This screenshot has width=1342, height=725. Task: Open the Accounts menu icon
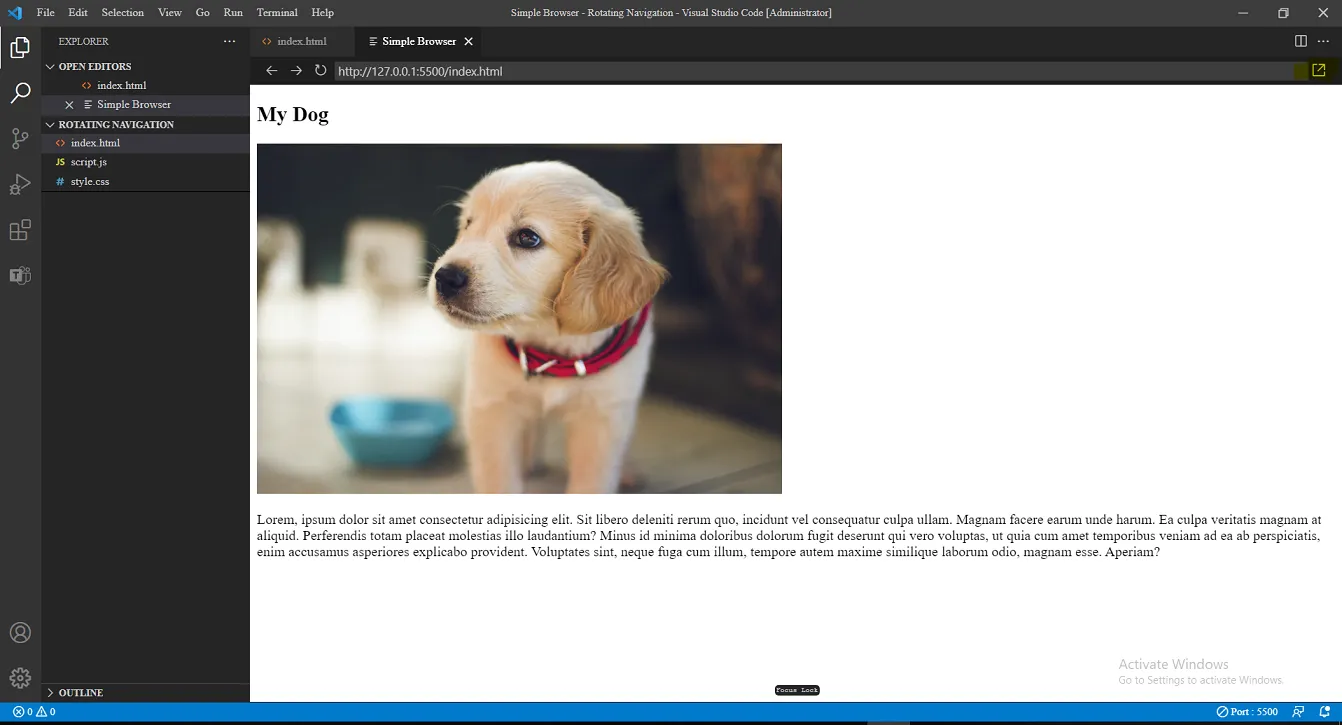pyautogui.click(x=20, y=633)
